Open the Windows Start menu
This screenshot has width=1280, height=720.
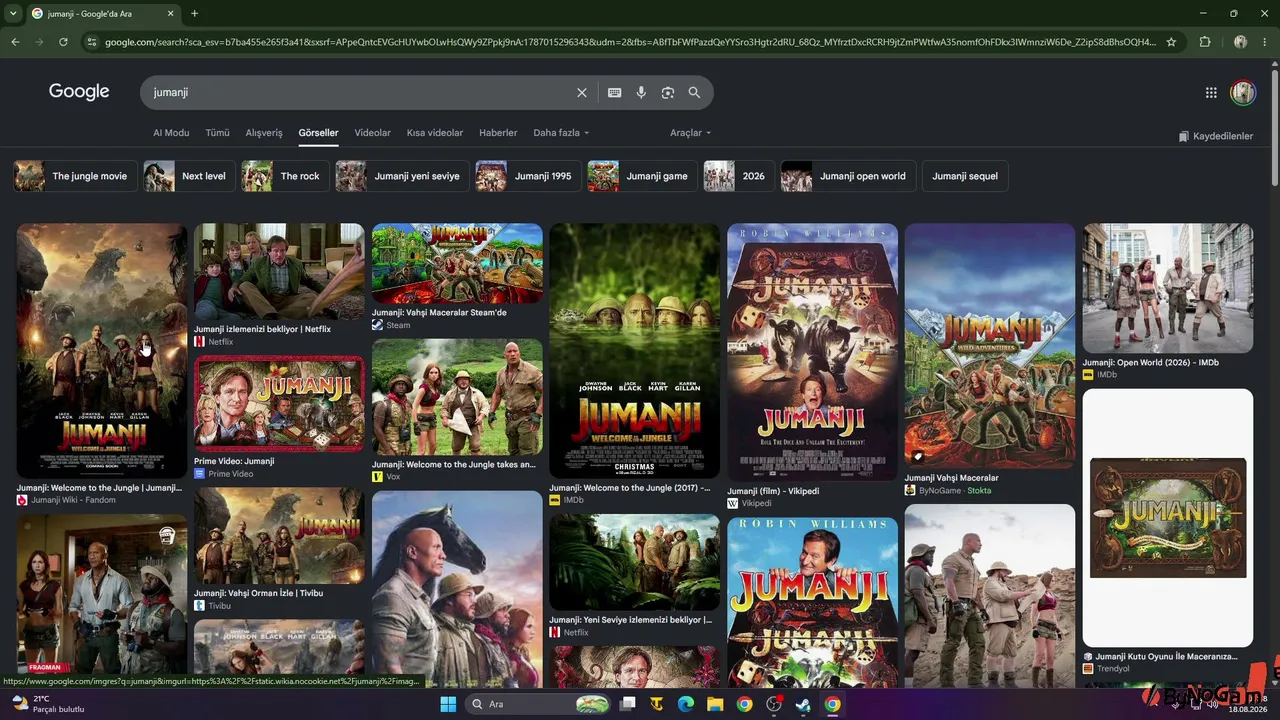click(448, 704)
